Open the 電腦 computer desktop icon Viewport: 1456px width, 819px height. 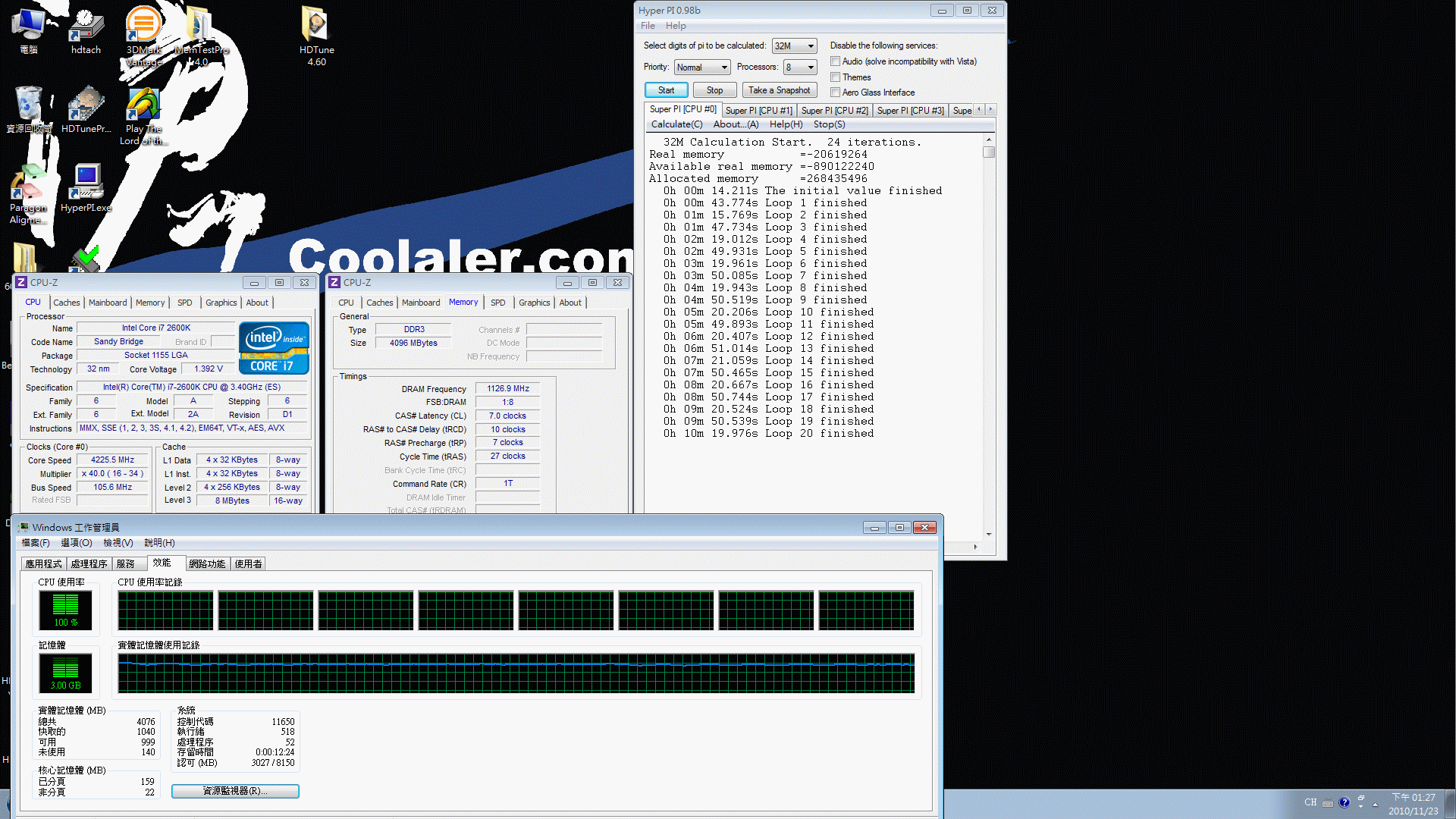click(28, 30)
